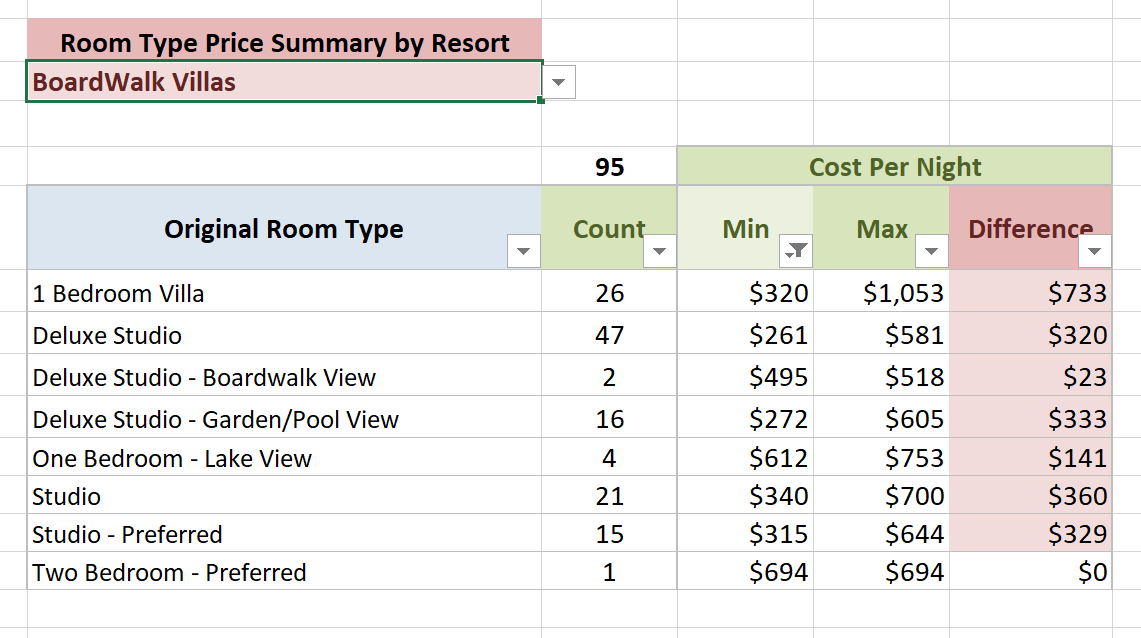The width and height of the screenshot is (1141, 638).
Task: Select Deluxe Studio - Garden/Pool View cell
Action: click(215, 420)
